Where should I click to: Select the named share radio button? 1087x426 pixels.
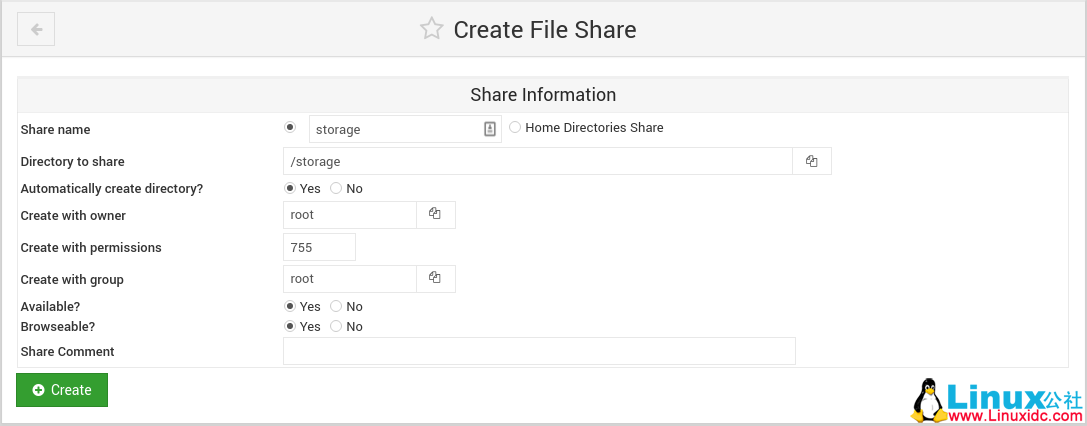pos(290,127)
